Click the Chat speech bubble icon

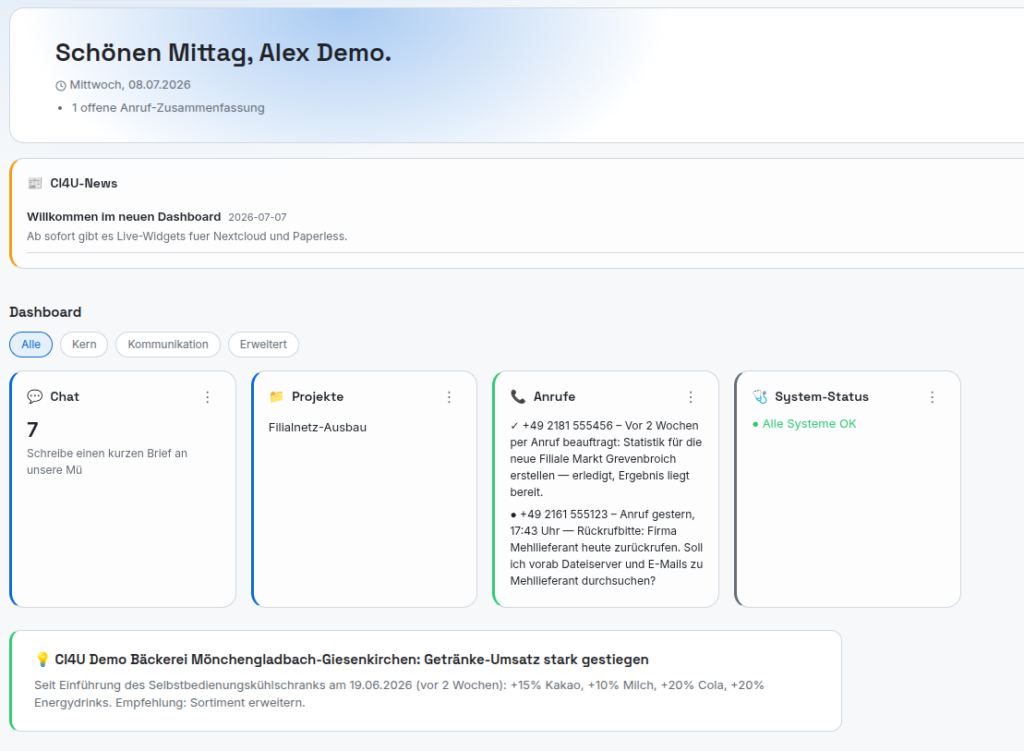(x=35, y=396)
